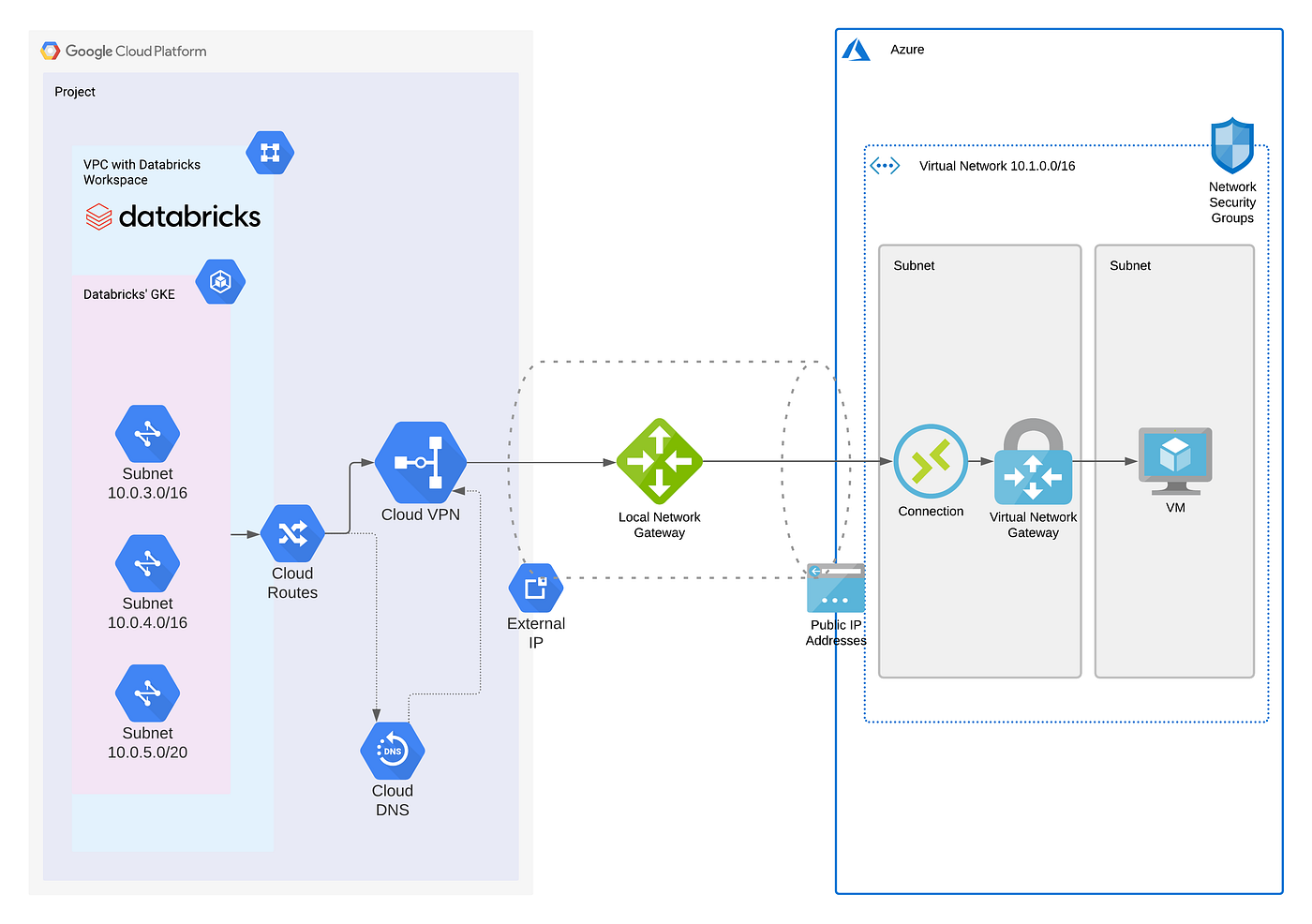Open the Cloud DNS icon
The height and width of the screenshot is (924, 1312).
(392, 751)
